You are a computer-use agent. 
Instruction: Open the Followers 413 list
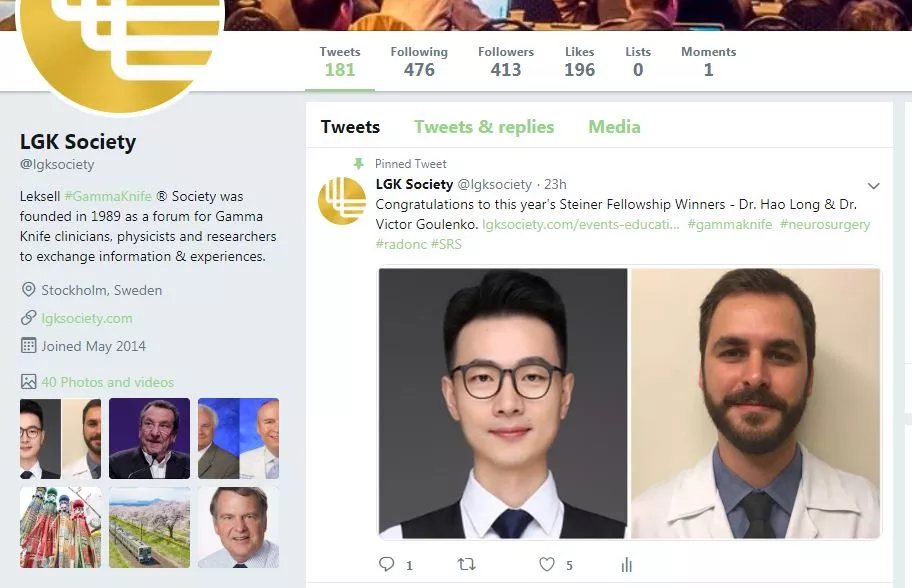point(506,61)
